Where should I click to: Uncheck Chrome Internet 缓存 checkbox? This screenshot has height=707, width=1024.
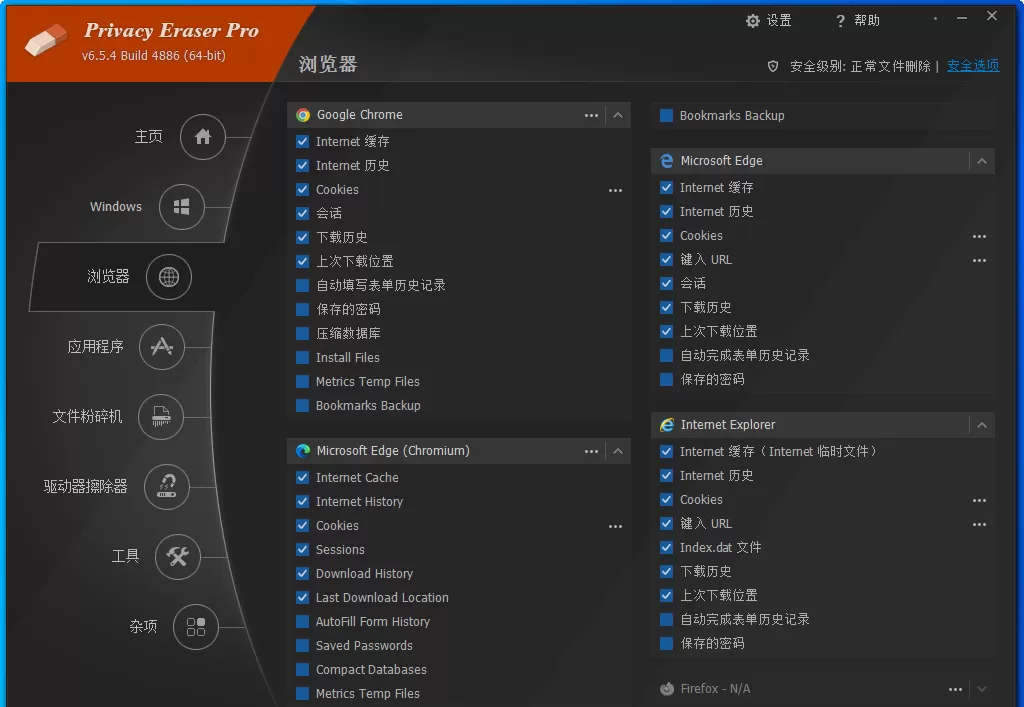coord(302,141)
